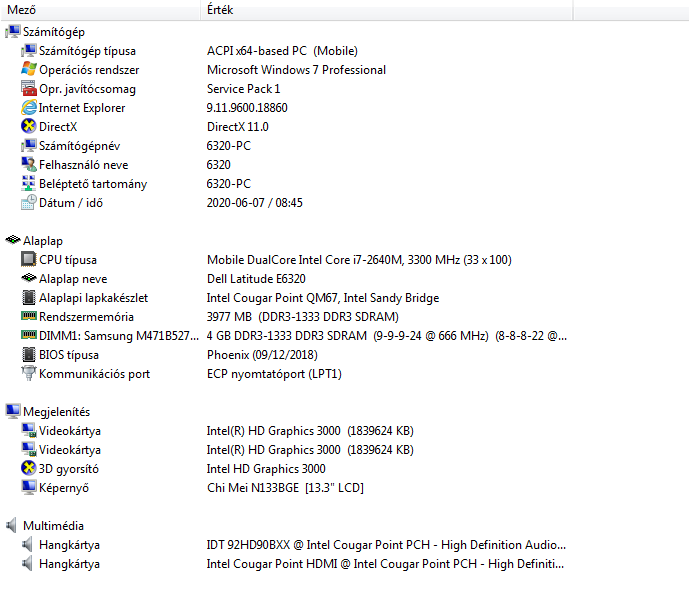The width and height of the screenshot is (689, 593).
Task: Click the speaker icon of the IDT 92HD90BXX Hangkártya row
Action: pyautogui.click(x=28, y=544)
